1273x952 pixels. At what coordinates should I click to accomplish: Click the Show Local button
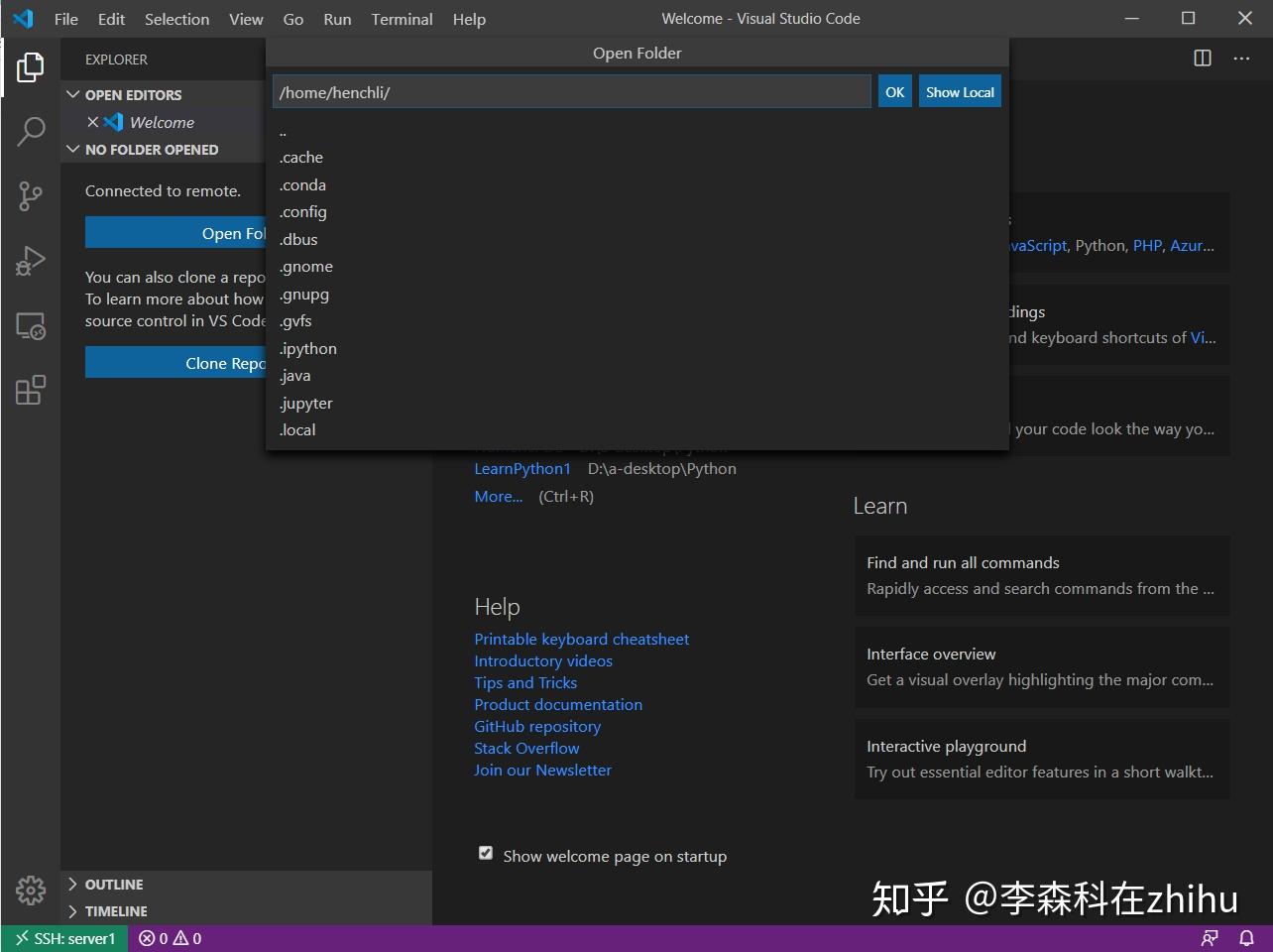(x=959, y=90)
